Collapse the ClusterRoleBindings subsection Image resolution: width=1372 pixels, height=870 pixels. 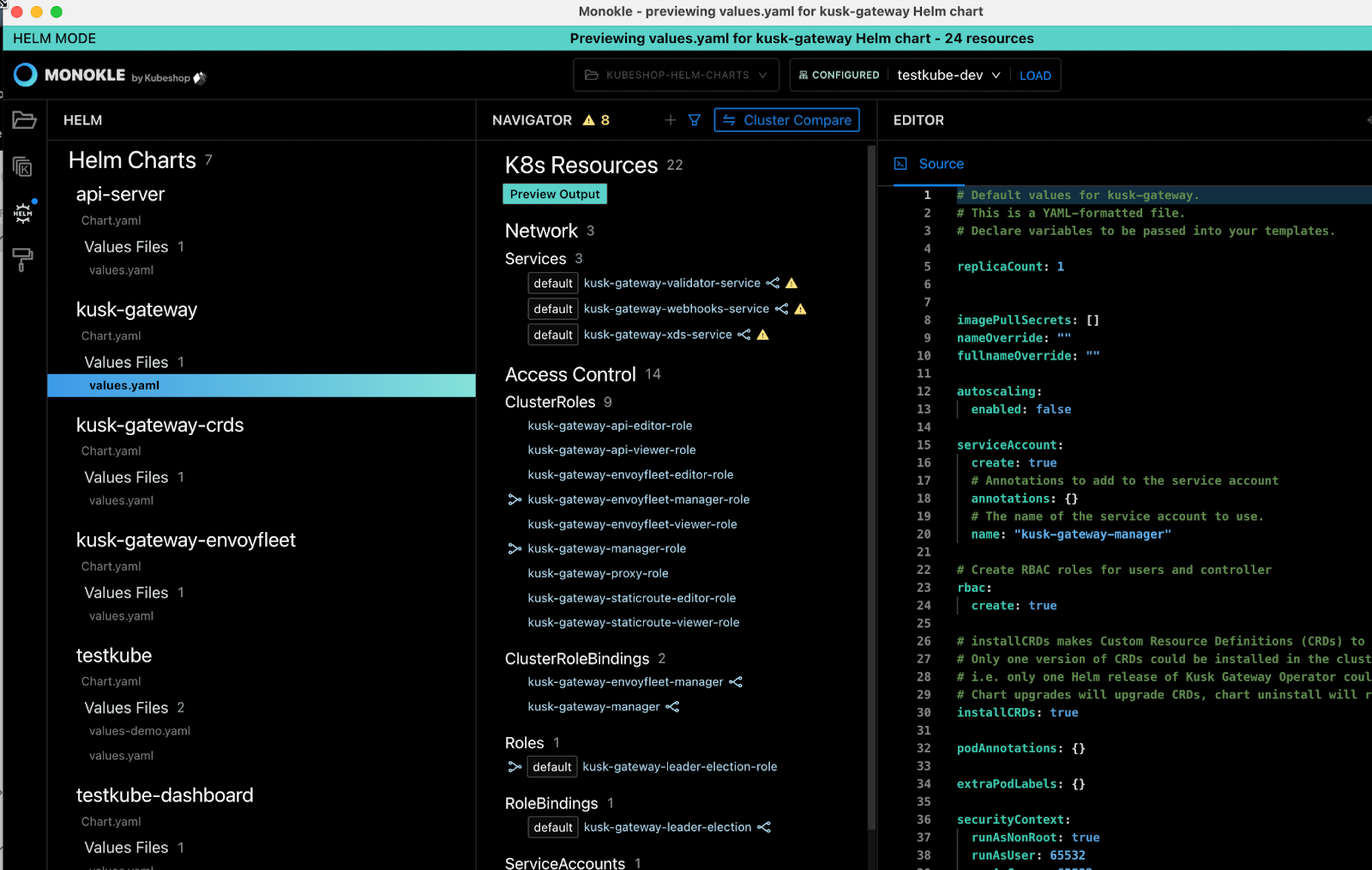pos(577,658)
